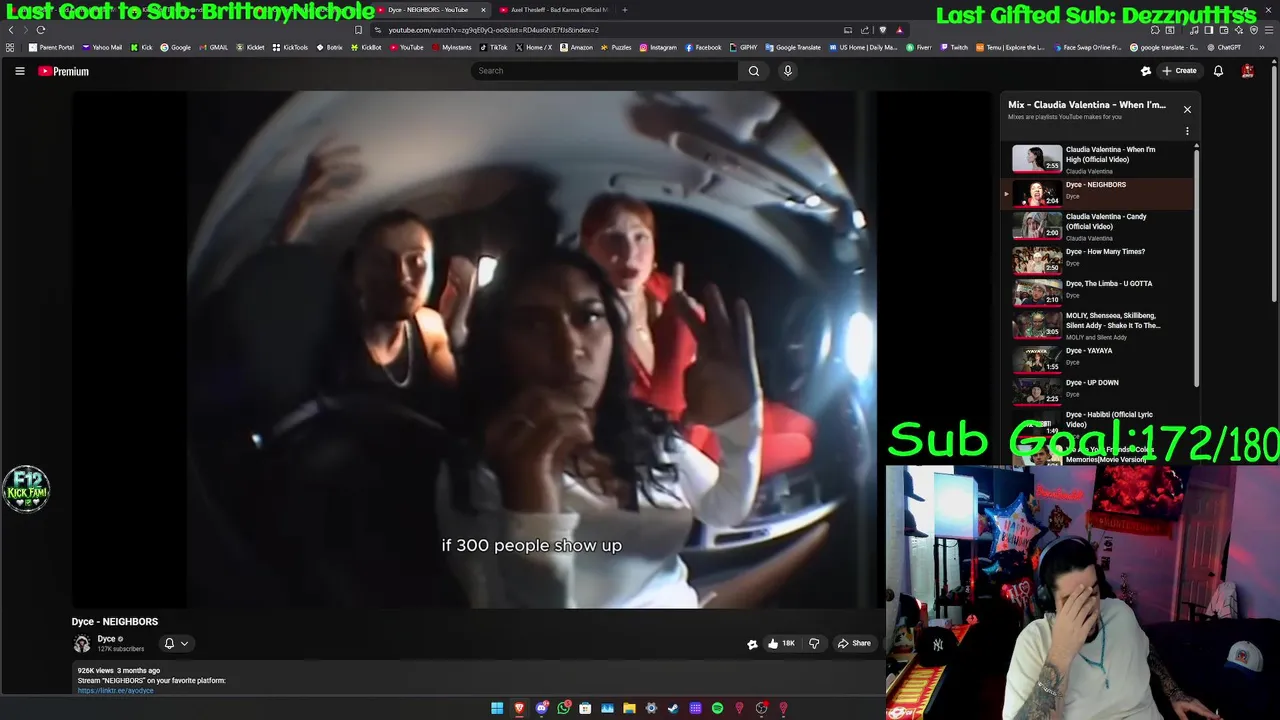Focus the YouTube search field

pos(604,71)
